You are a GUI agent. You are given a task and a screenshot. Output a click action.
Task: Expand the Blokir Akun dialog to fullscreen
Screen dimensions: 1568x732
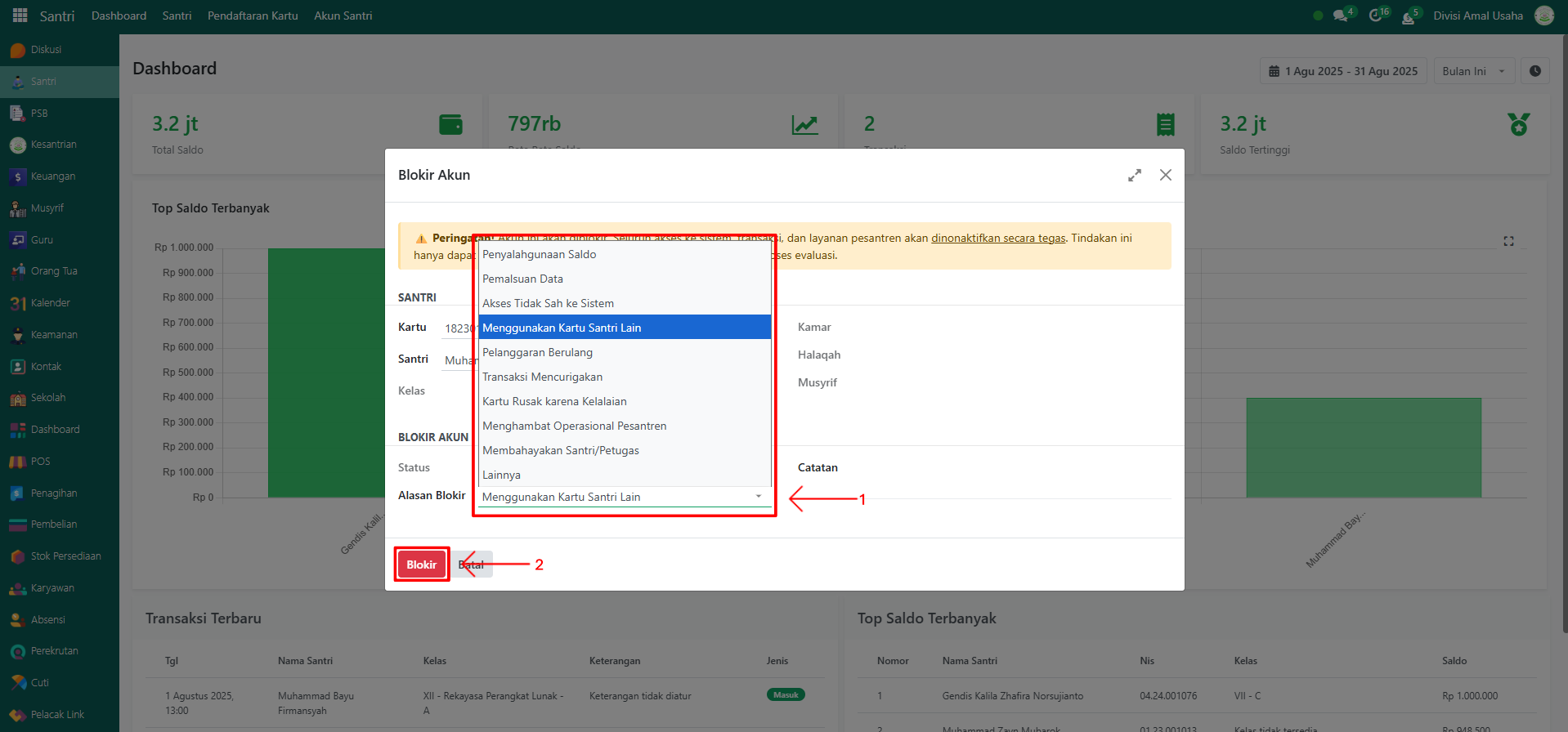pos(1134,176)
